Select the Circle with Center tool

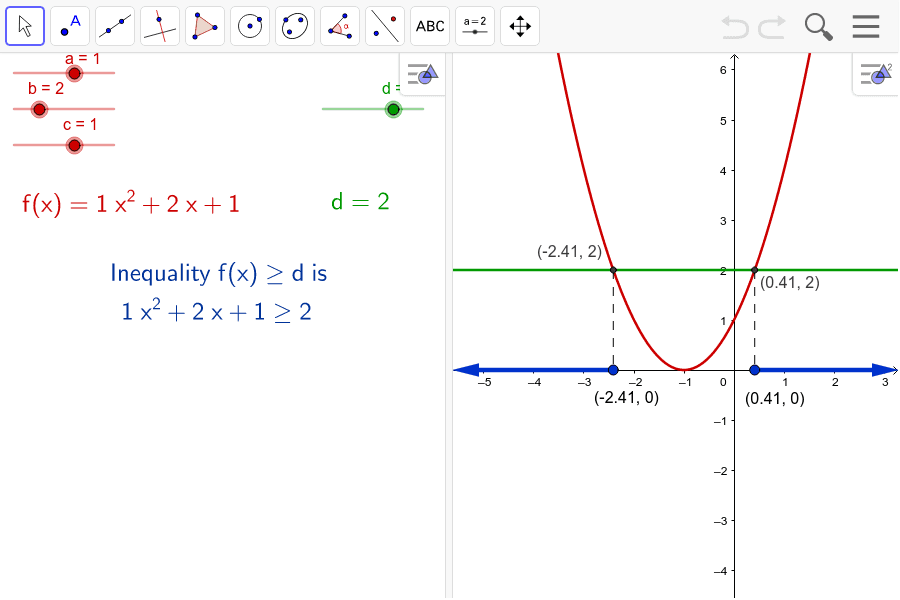[x=250, y=26]
